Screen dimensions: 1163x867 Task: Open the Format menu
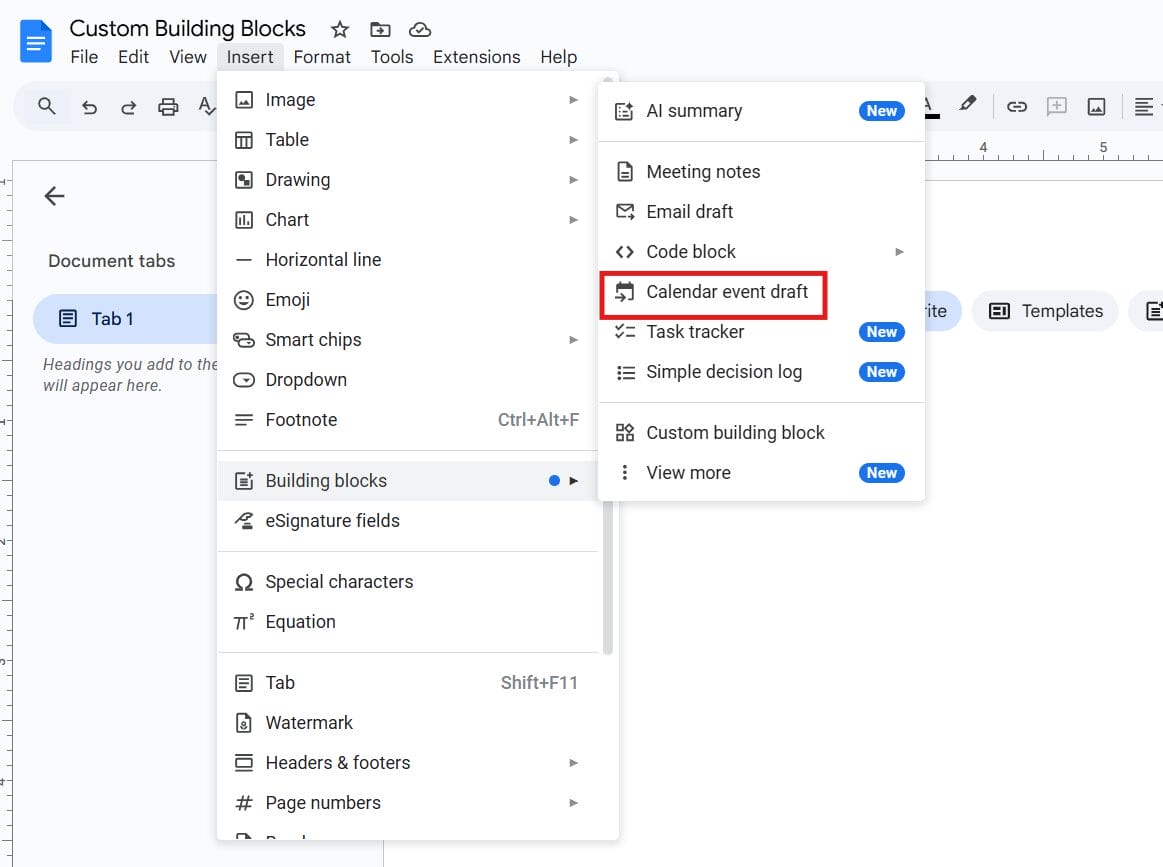(x=322, y=57)
